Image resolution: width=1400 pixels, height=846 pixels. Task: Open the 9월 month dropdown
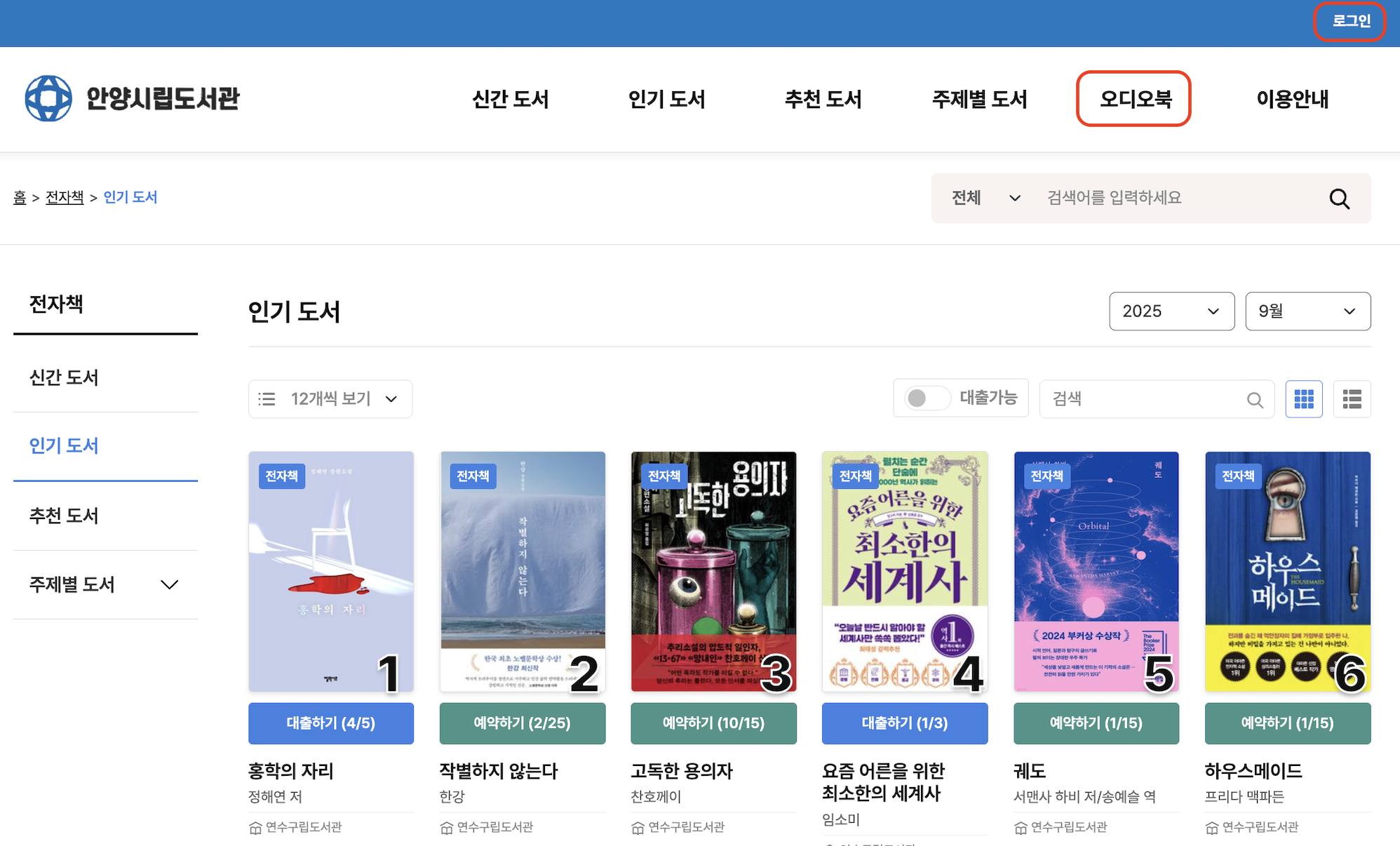pos(1307,311)
